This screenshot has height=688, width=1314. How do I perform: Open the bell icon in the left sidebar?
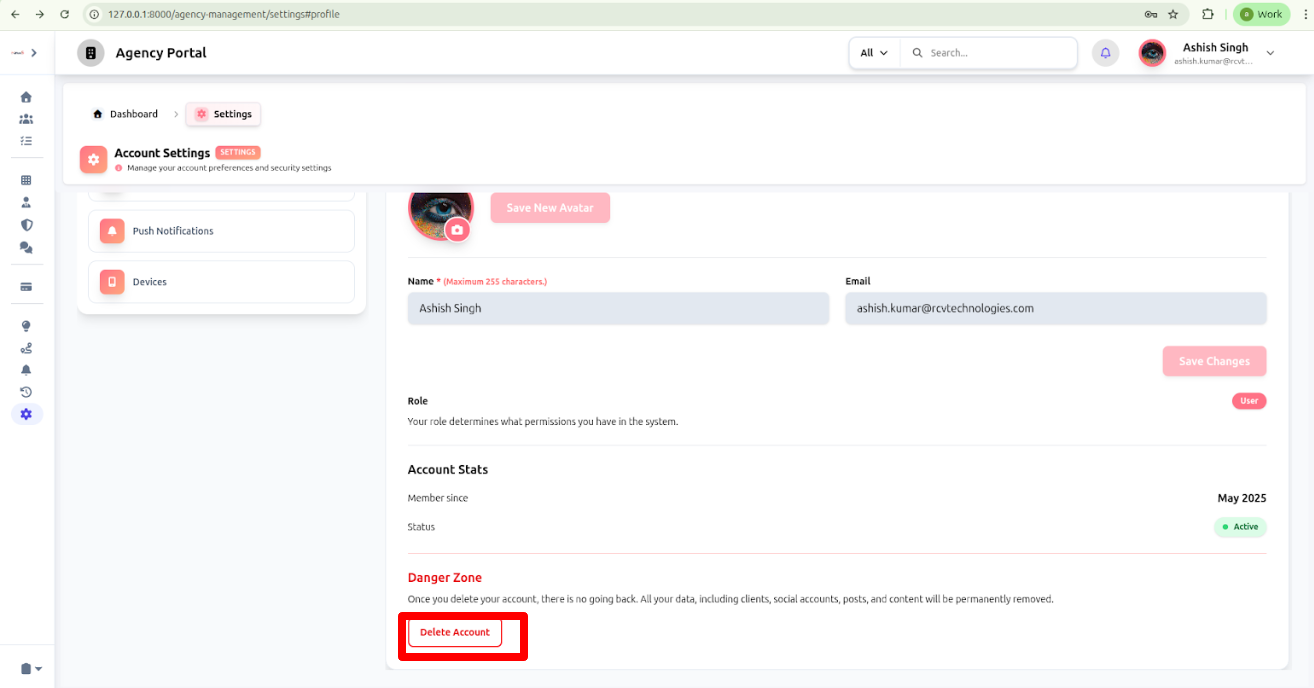26,370
